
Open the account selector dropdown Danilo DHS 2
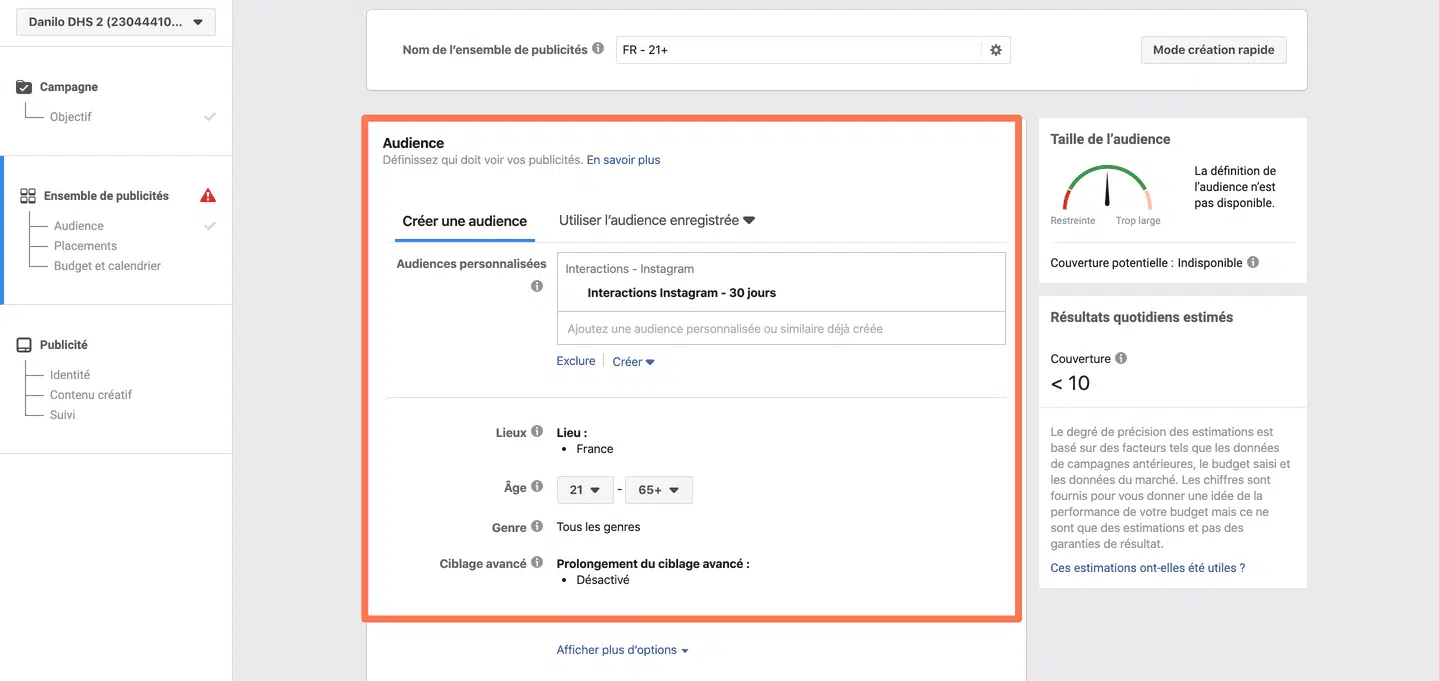[x=116, y=22]
